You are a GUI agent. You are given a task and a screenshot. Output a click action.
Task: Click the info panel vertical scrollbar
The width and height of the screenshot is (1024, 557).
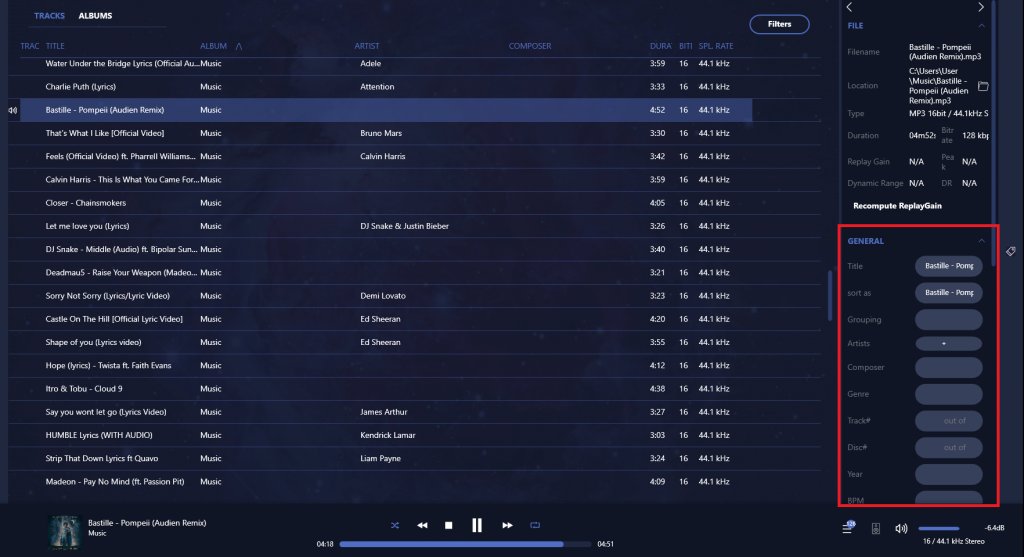[x=993, y=131]
